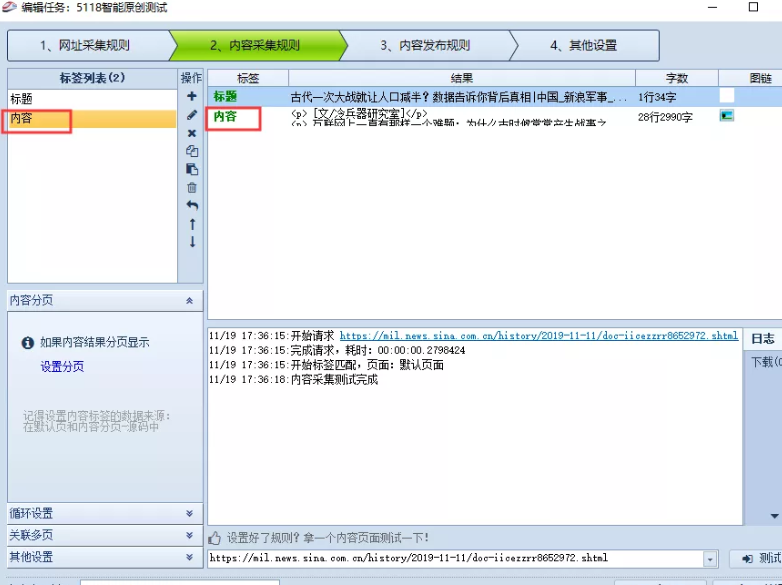This screenshot has width=782, height=585.
Task: Click the delete tag X icon
Action: pyautogui.click(x=192, y=133)
